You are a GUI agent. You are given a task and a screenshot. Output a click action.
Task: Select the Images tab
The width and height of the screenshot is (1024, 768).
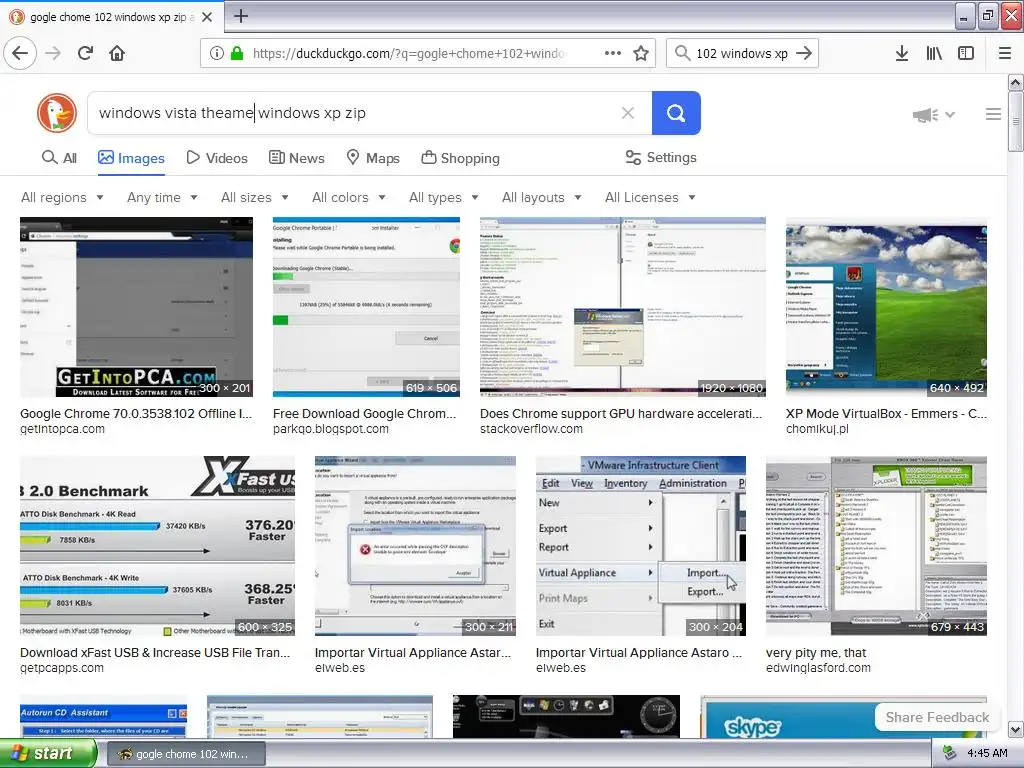point(131,158)
